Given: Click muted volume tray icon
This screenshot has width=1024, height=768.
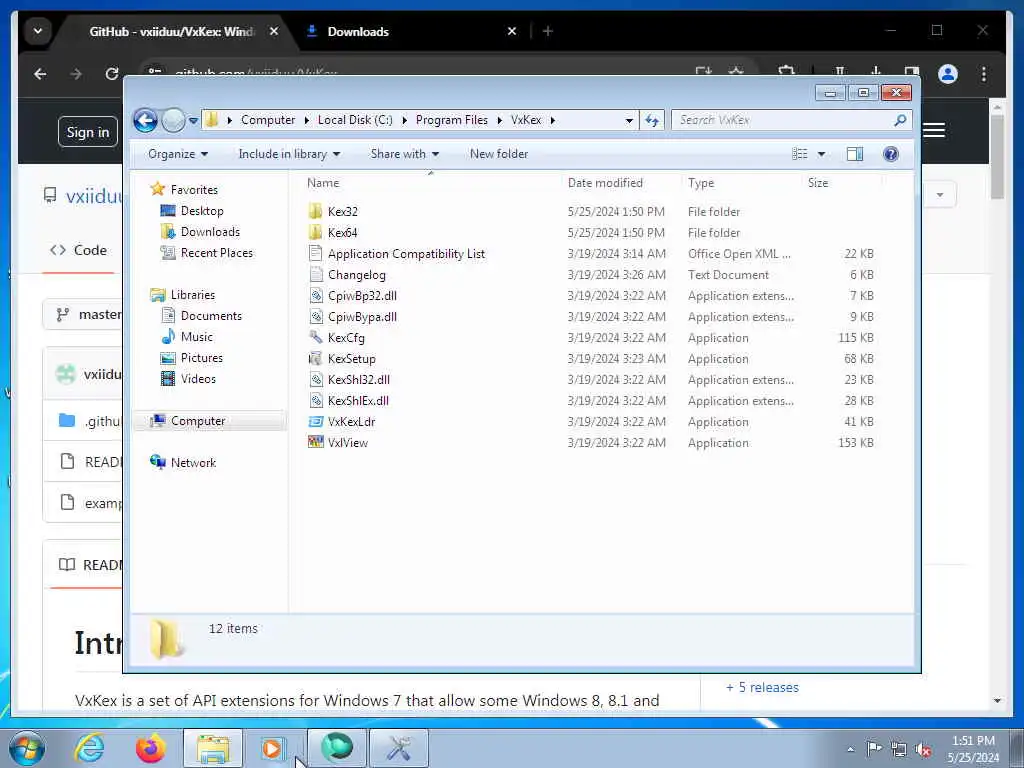Looking at the screenshot, I should click(x=923, y=749).
